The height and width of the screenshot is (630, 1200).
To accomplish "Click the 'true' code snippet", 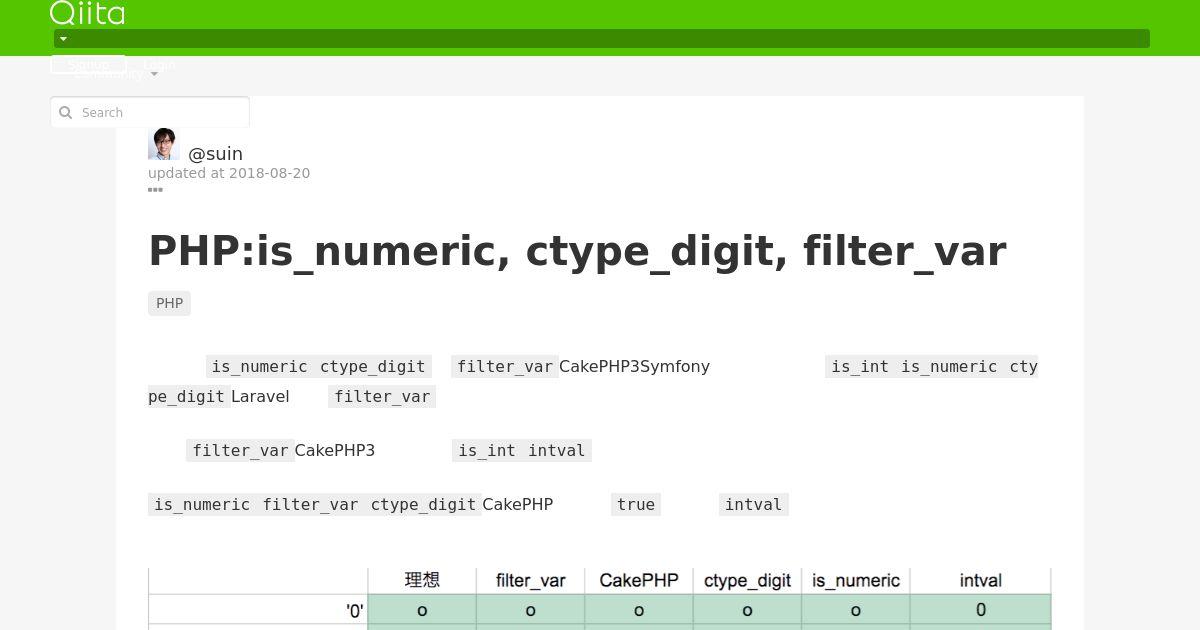I will [636, 505].
